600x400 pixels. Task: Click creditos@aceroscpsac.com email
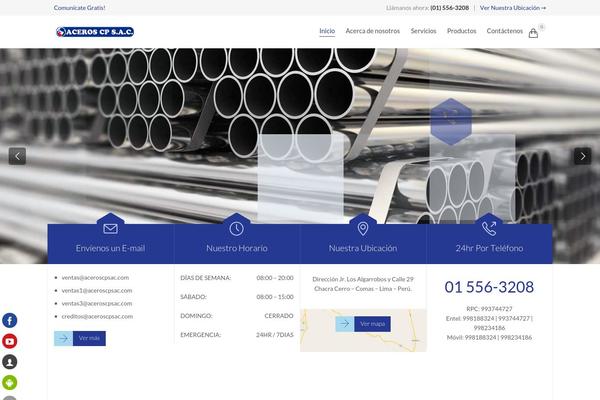tap(97, 317)
